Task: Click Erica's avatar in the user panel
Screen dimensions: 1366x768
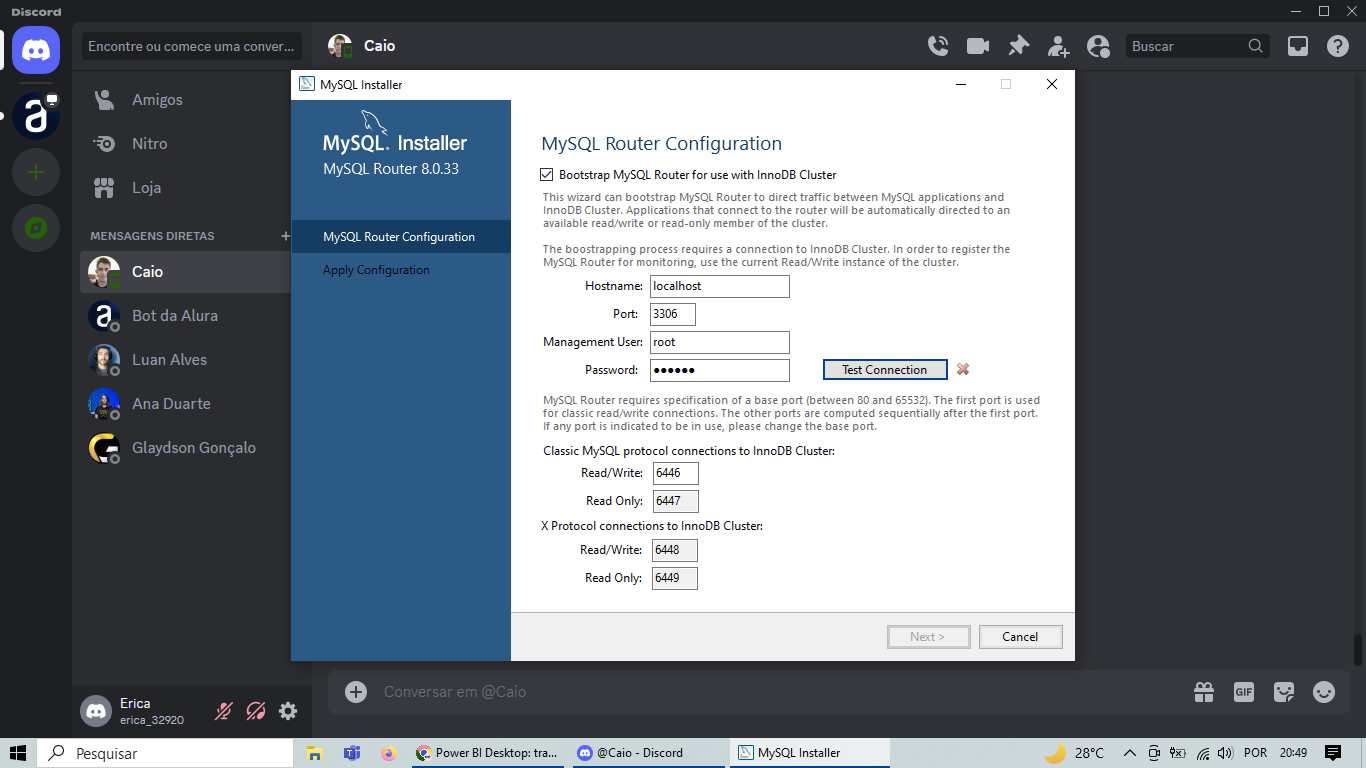Action: 96,711
